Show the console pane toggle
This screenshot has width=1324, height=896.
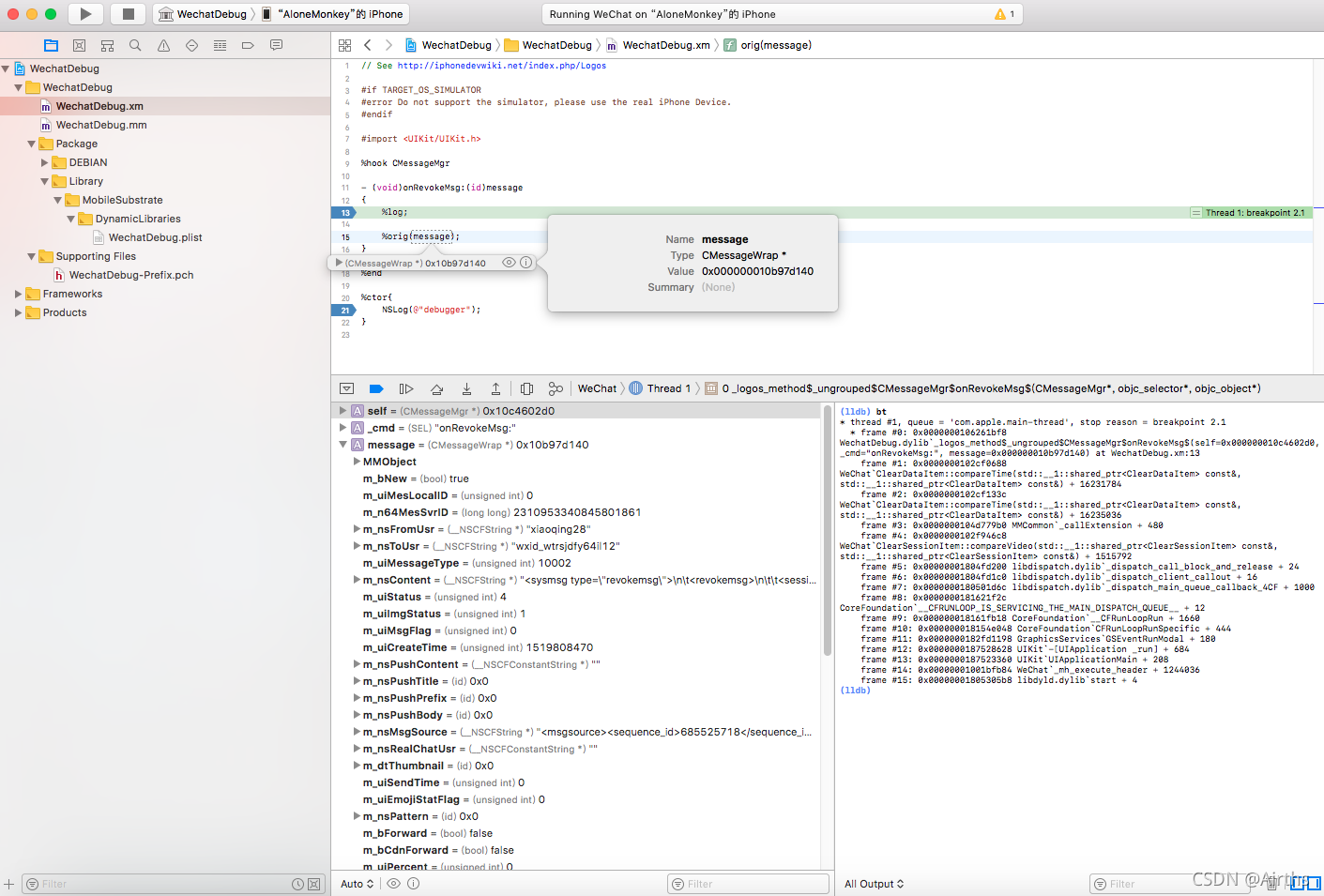pyautogui.click(x=1312, y=883)
